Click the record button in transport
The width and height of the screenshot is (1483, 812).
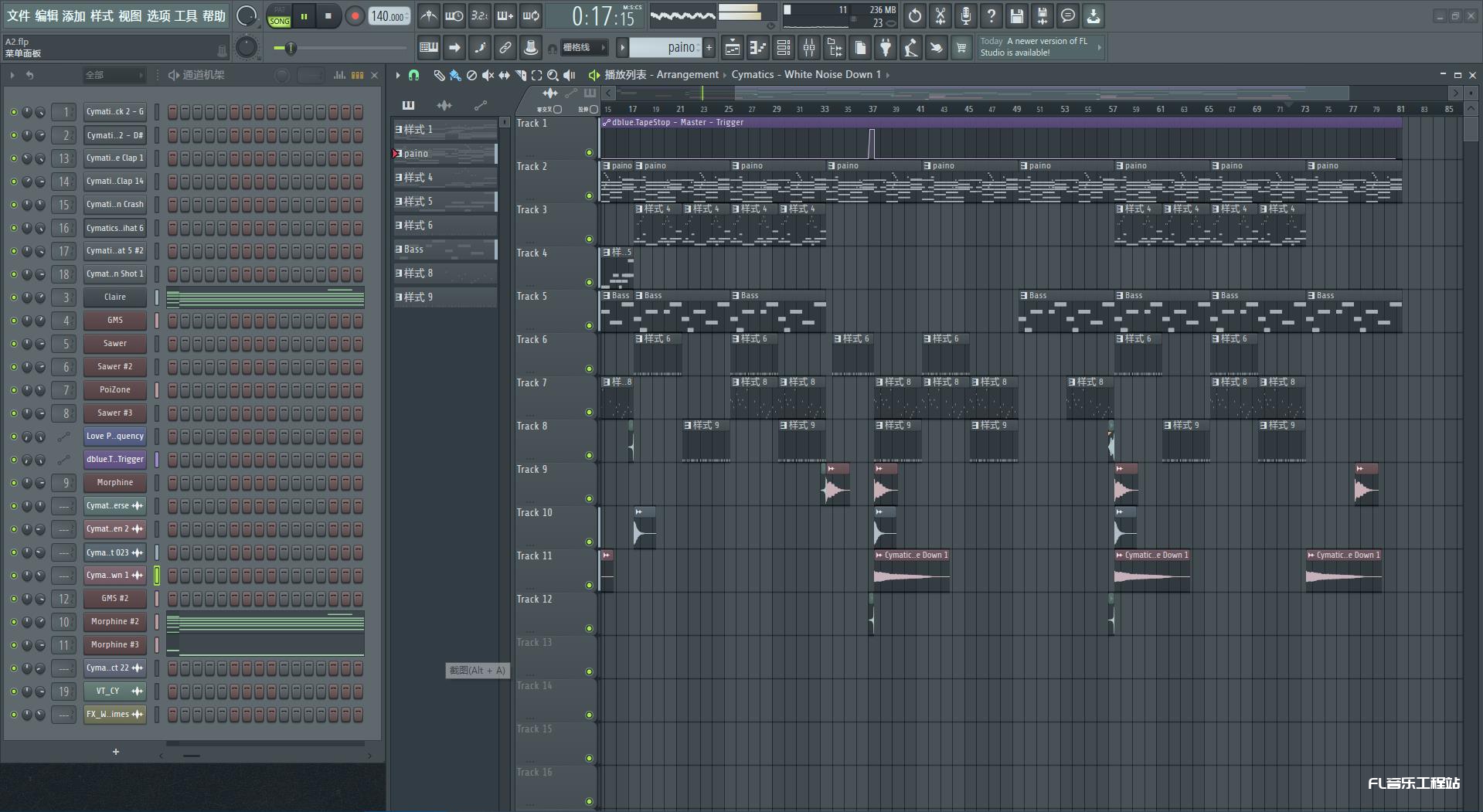click(x=355, y=16)
